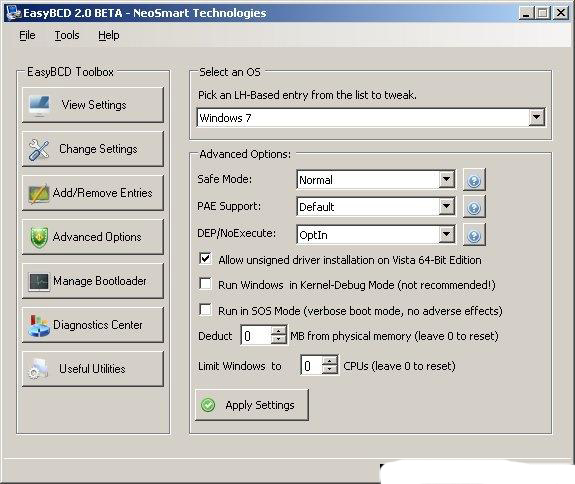Click the wrench icon on Change Settings
575x484 pixels.
[39, 150]
